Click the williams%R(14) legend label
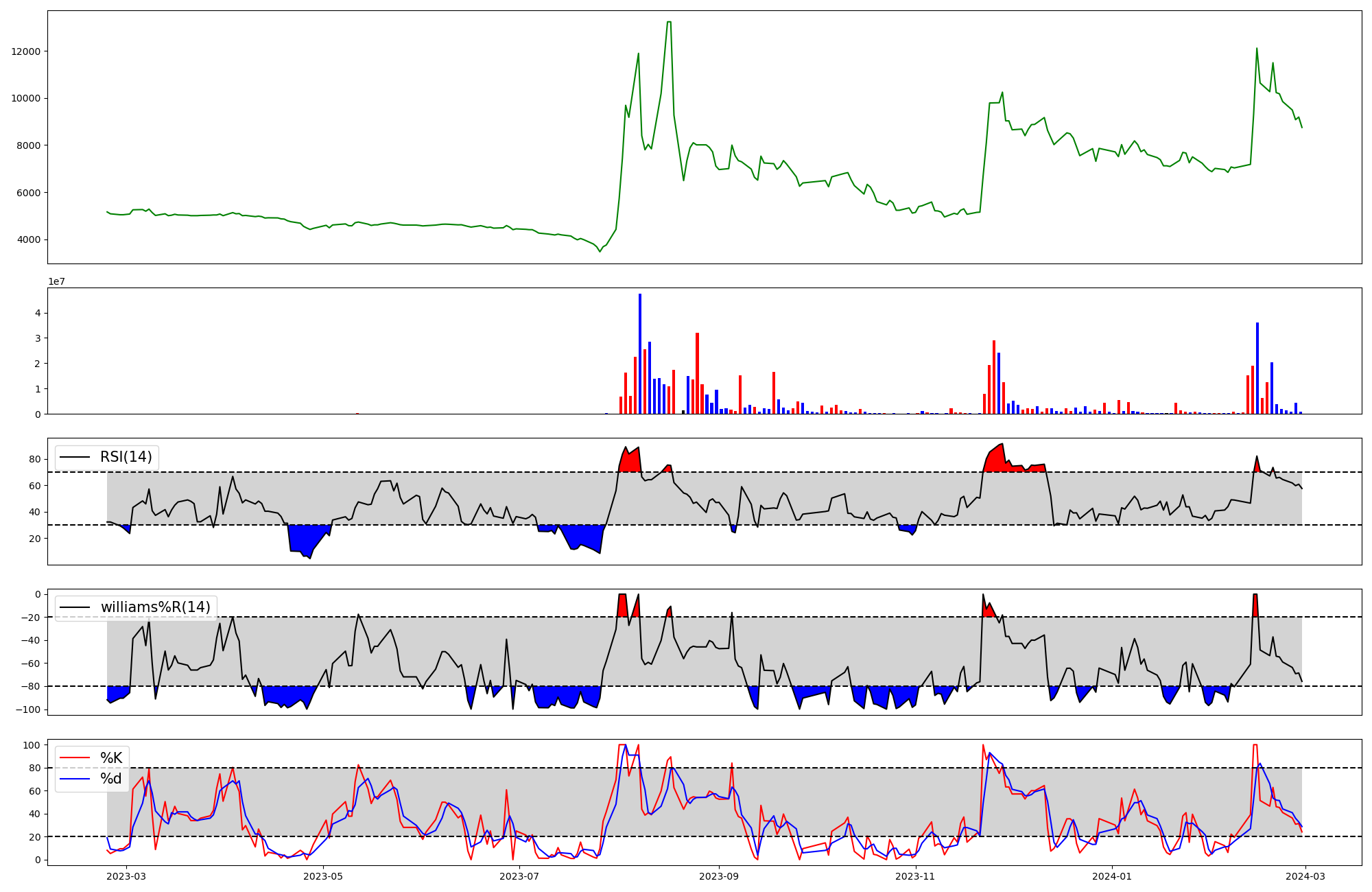Image resolution: width=1372 pixels, height=892 pixels. [156, 607]
